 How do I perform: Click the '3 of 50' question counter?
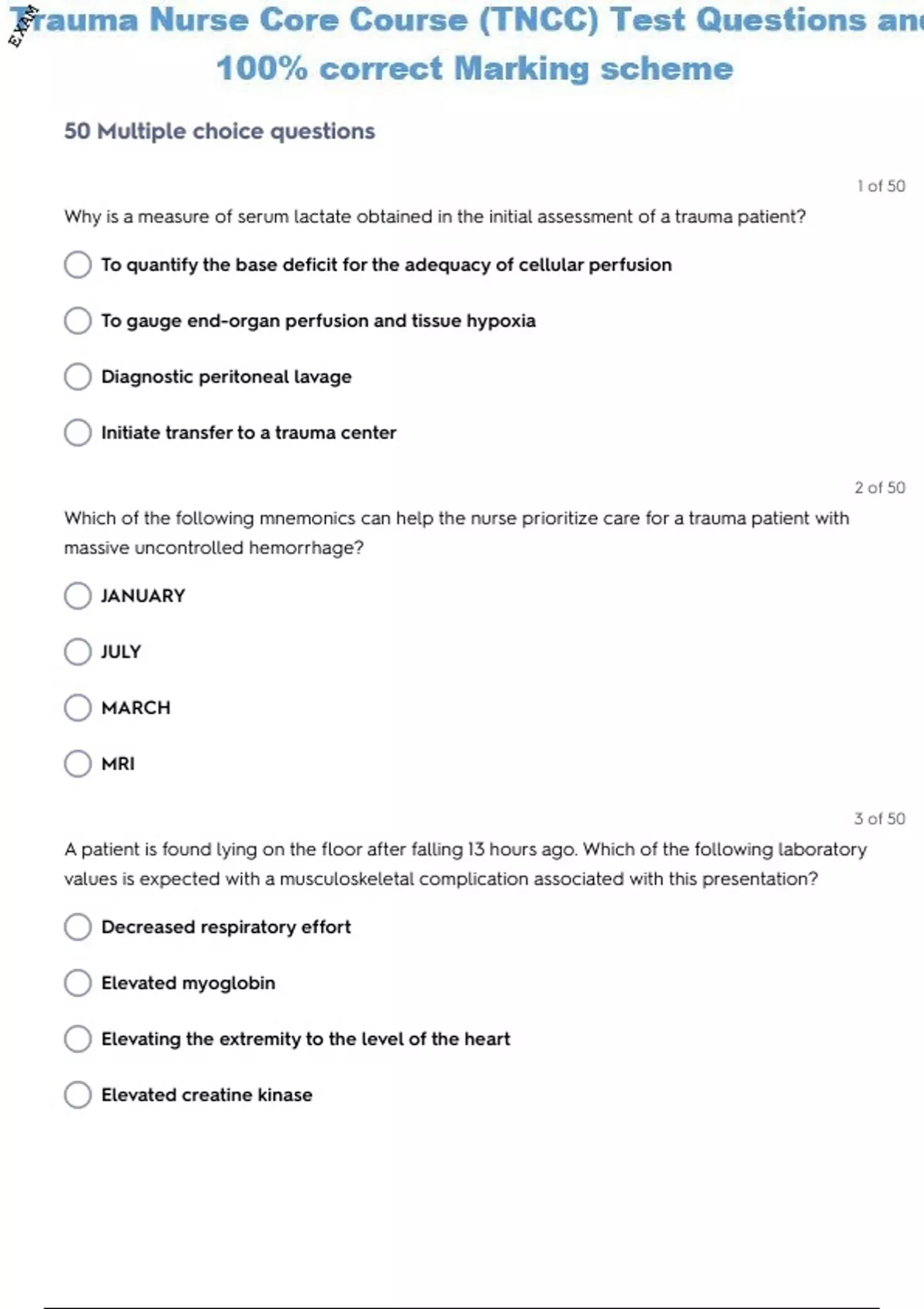(879, 819)
